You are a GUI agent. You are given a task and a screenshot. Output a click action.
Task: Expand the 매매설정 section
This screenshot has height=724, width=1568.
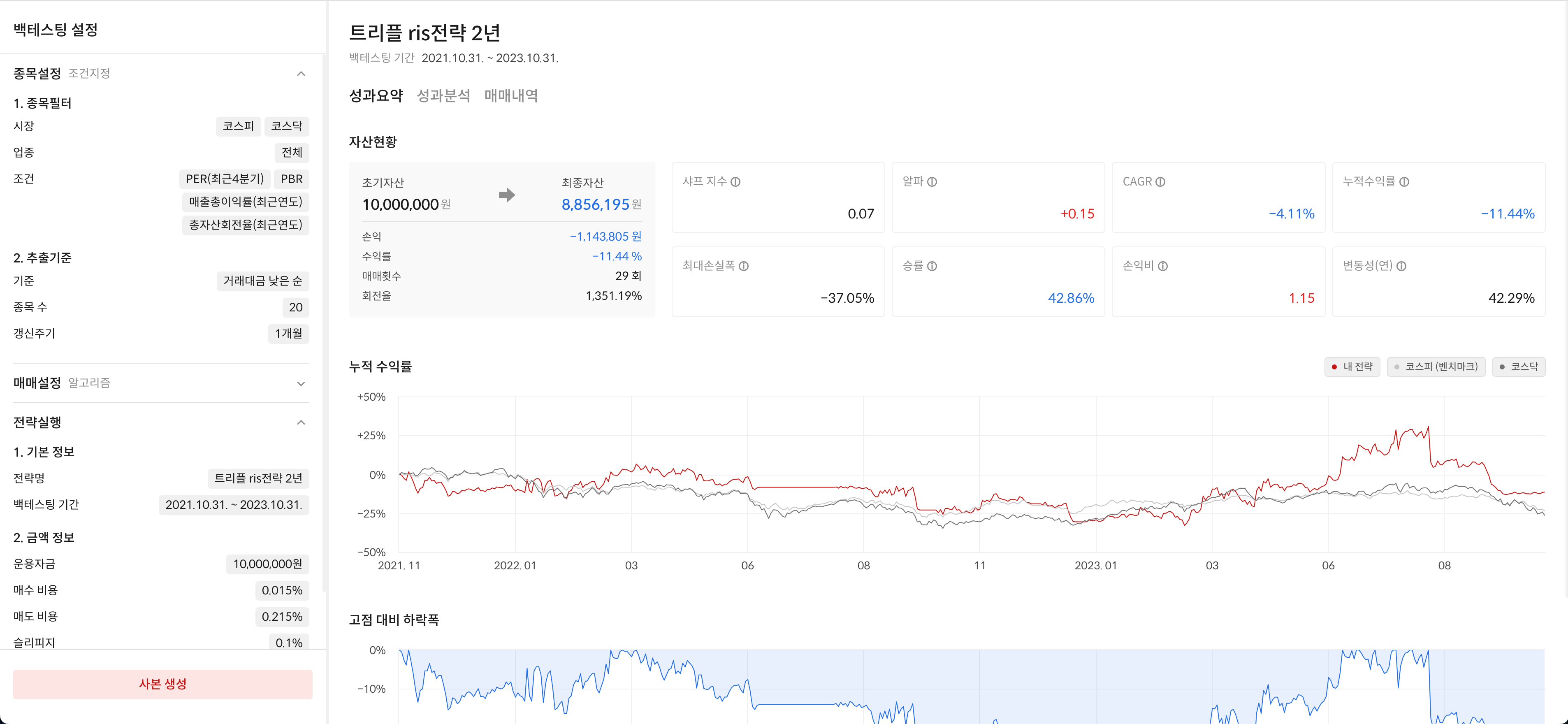301,383
